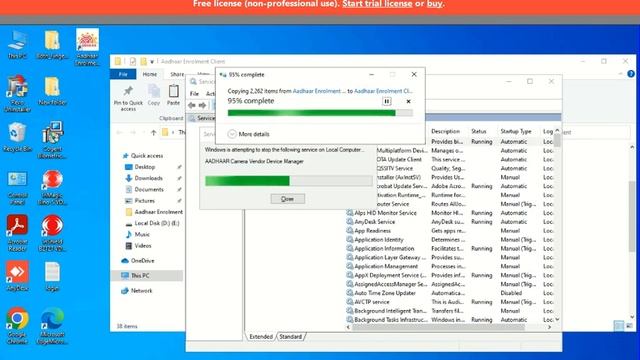The height and width of the screenshot is (360, 640).
Task: Select the AVCTP service icon
Action: point(350,302)
